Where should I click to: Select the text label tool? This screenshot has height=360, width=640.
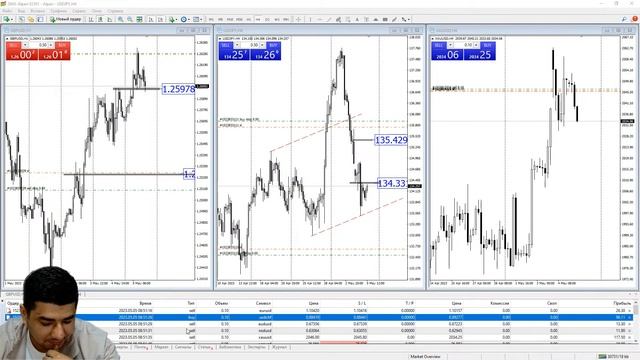coord(367,19)
